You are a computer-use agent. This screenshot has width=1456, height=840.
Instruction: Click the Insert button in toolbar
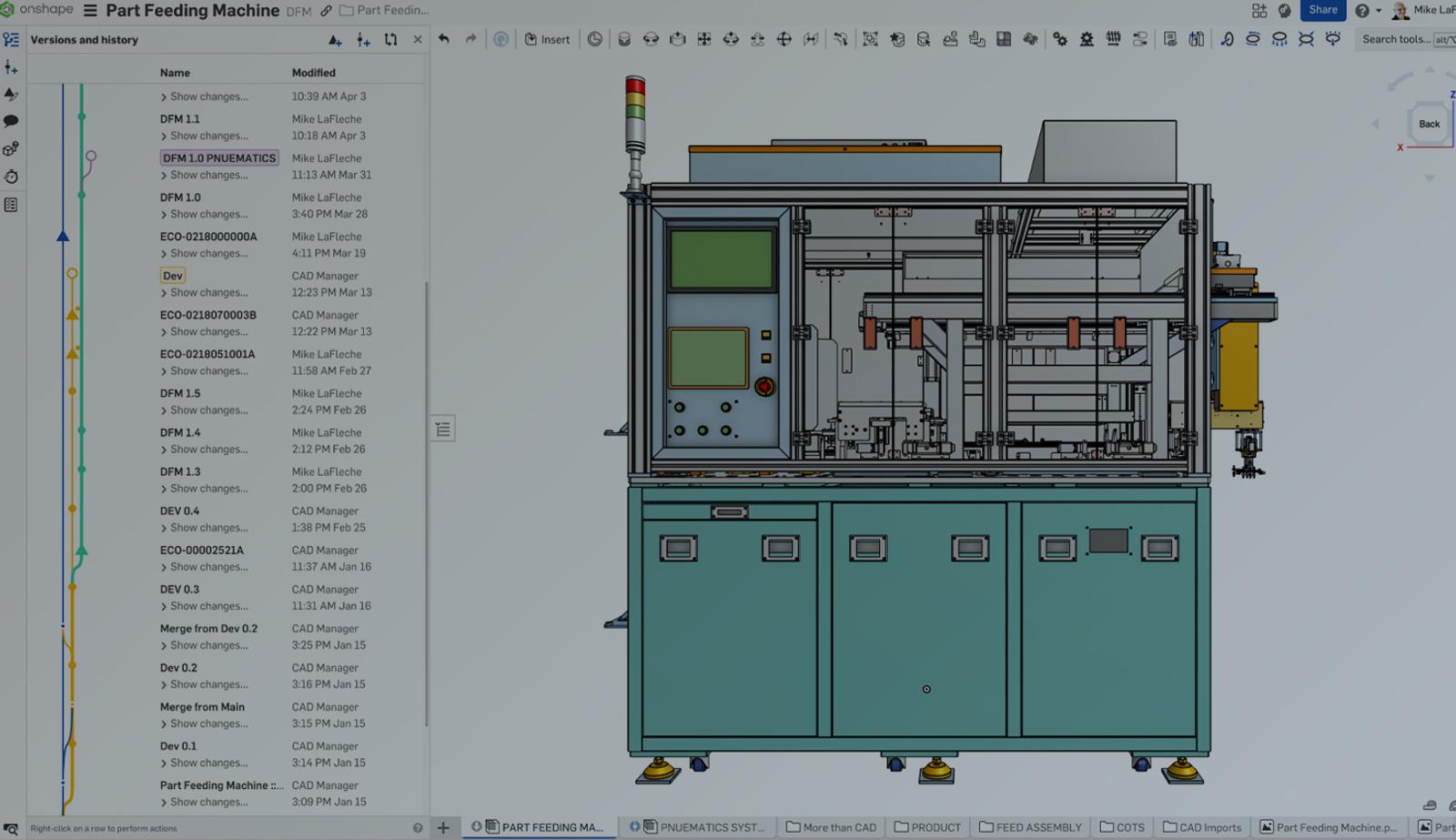click(547, 39)
